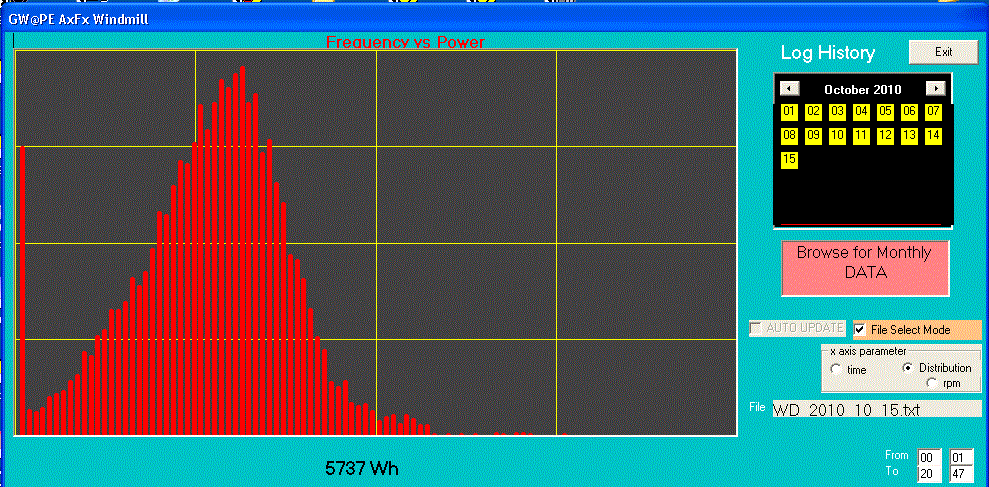Click the File name text field
This screenshot has width=989, height=487.
coord(876,409)
